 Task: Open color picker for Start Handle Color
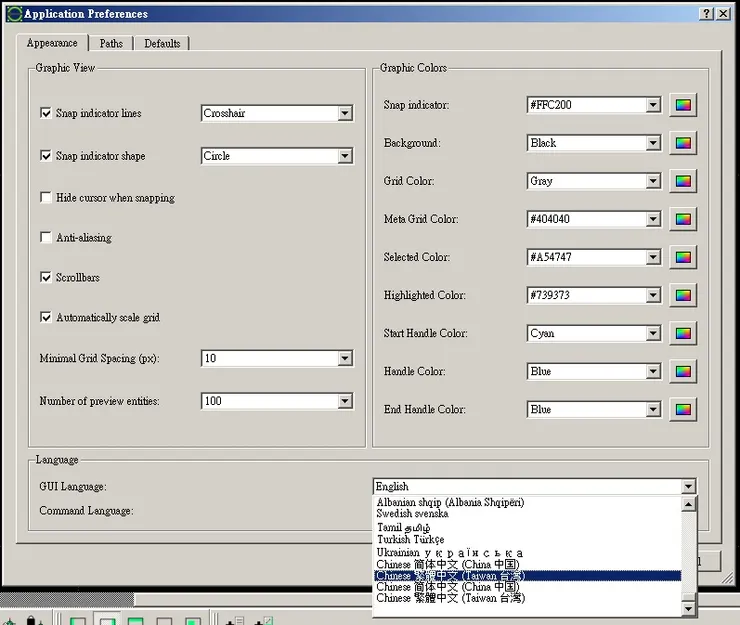pos(683,333)
